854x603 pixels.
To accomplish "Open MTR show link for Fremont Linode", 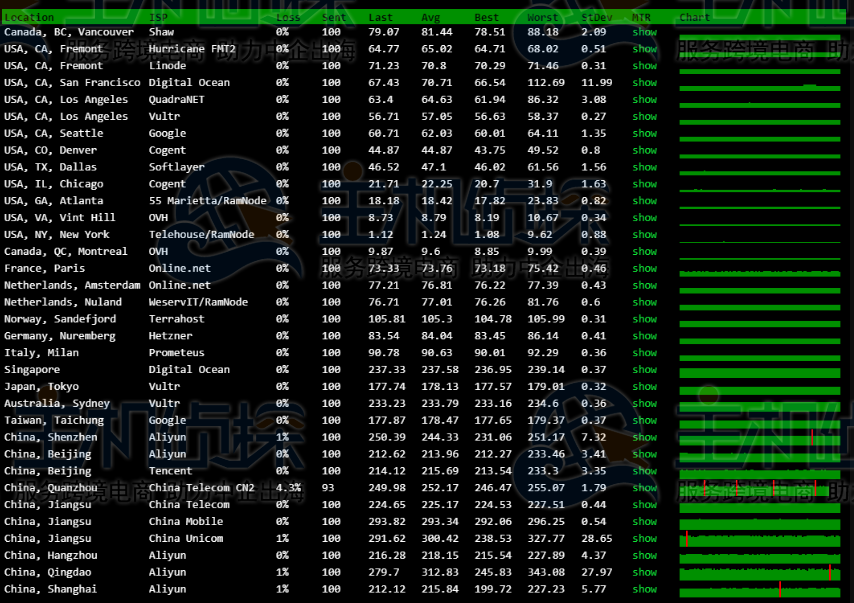I will [644, 66].
